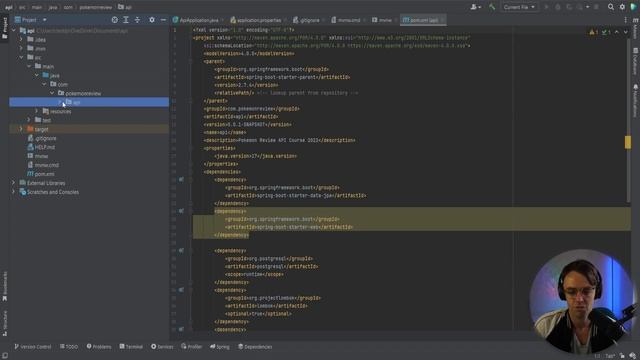Viewport: 640px width, 360px height.
Task: Select opened file in Project view
Action: point(115,20)
